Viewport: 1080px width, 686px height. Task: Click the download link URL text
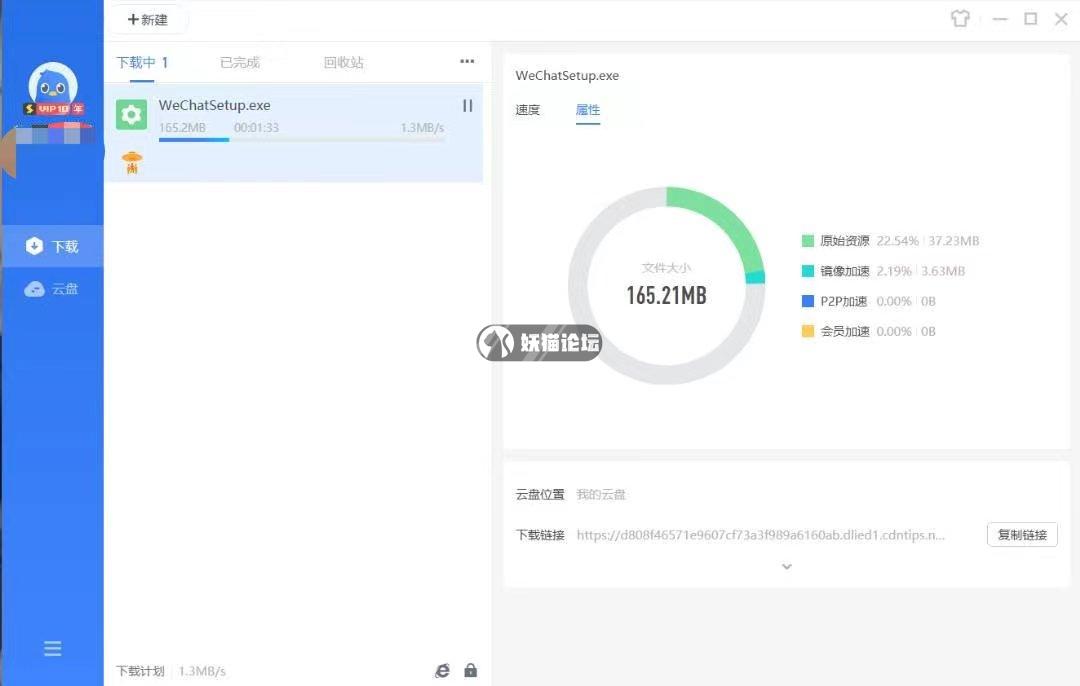click(x=760, y=535)
